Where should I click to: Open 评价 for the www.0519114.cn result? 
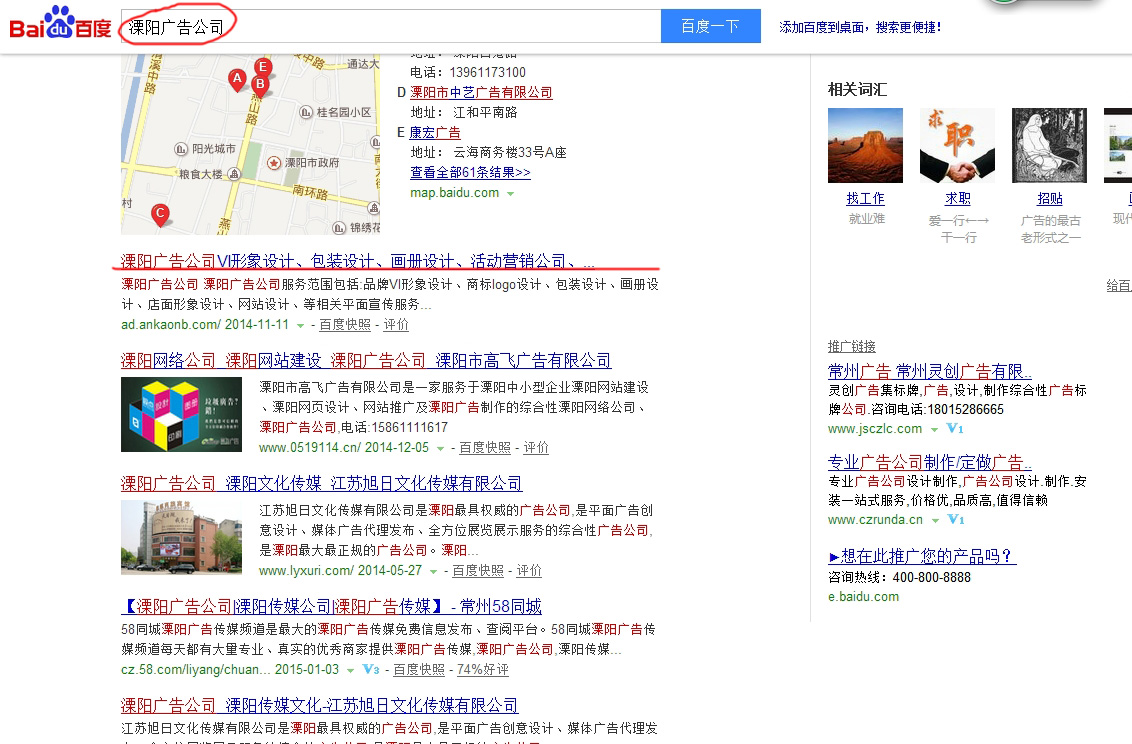tap(536, 447)
